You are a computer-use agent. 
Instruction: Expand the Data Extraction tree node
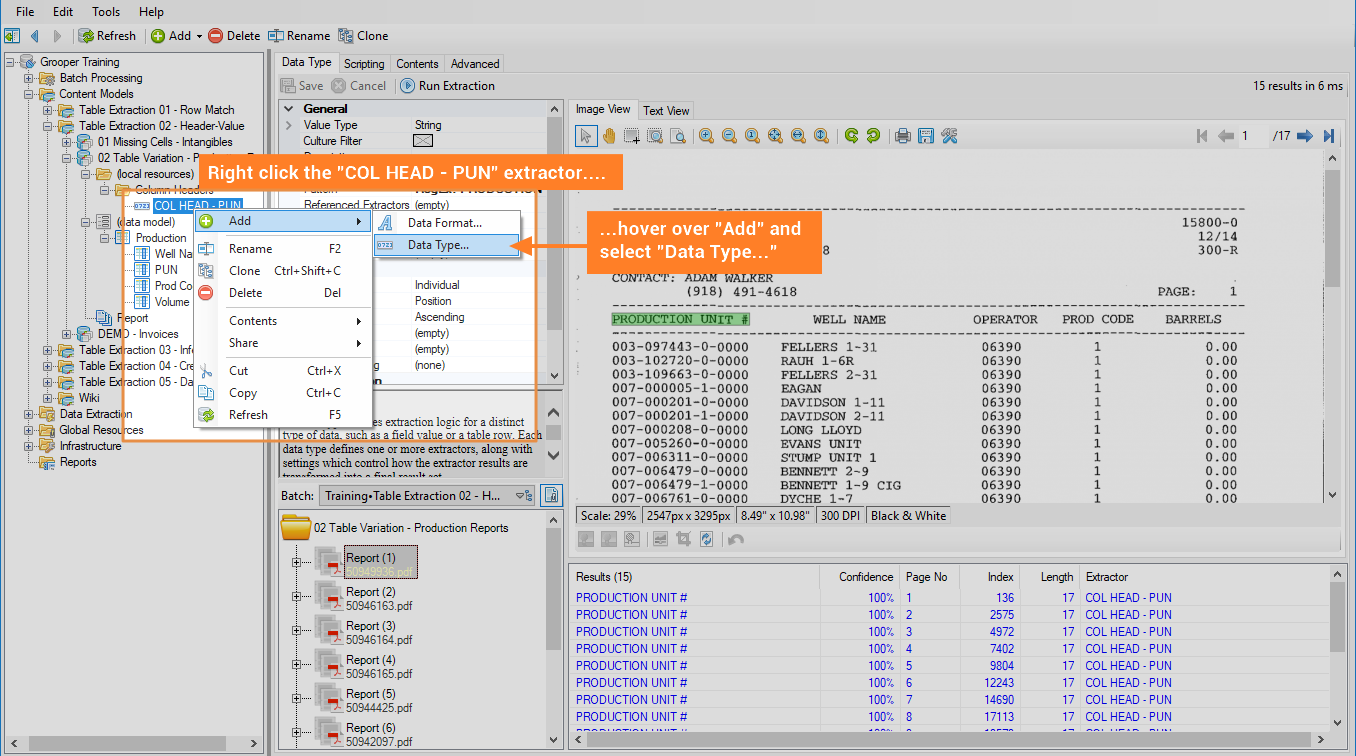(x=29, y=414)
